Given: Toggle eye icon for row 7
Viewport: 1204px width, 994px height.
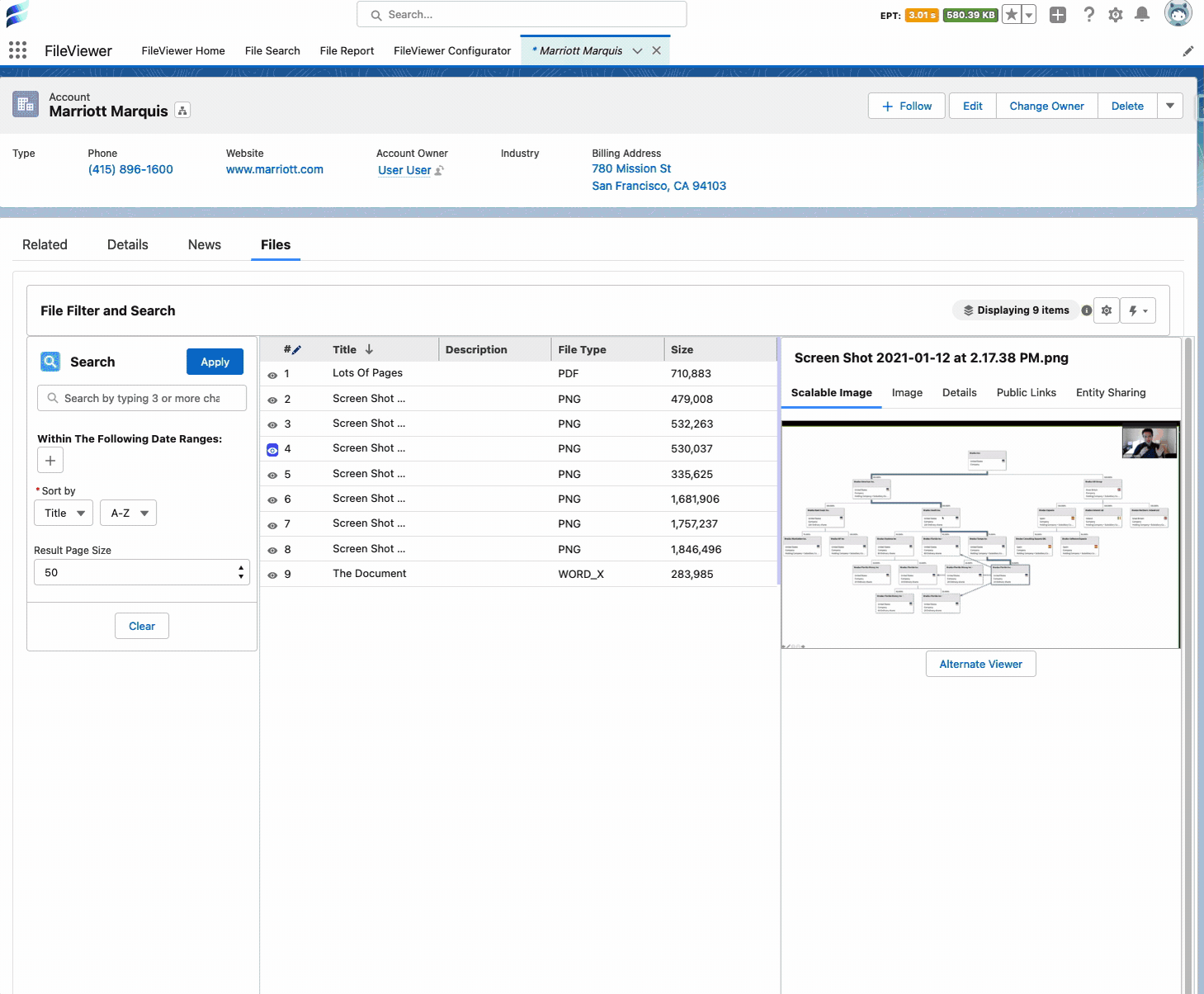Looking at the screenshot, I should pos(272,525).
